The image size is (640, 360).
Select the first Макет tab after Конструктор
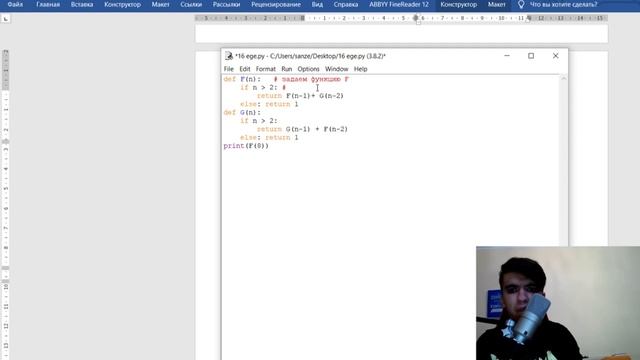(160, 4)
